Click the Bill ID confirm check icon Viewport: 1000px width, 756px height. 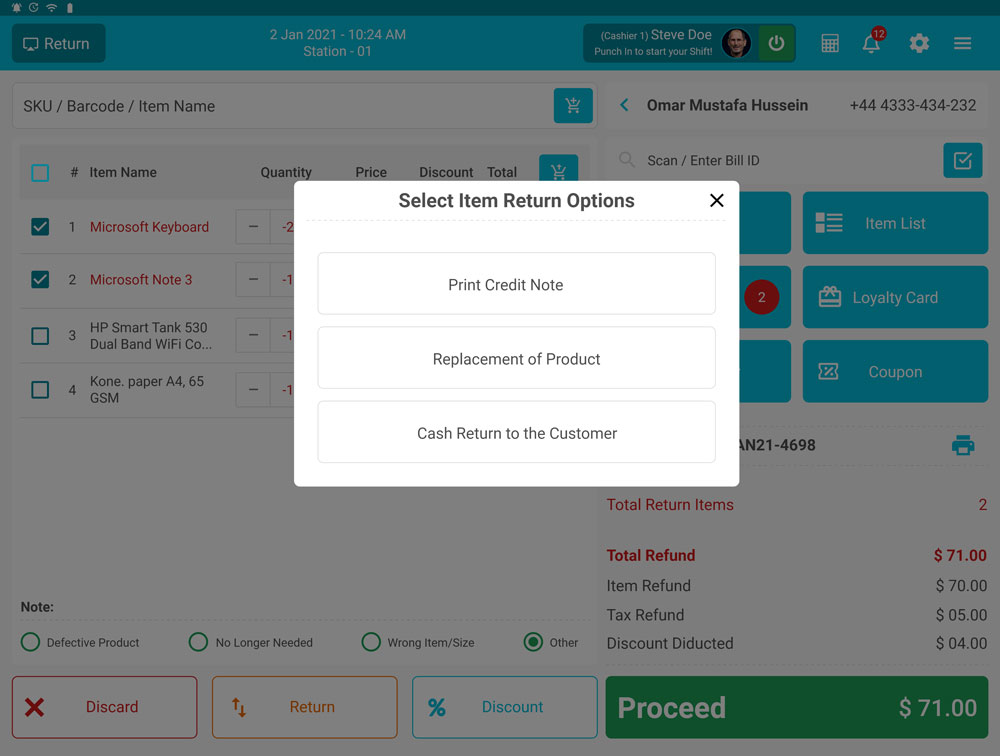coord(962,161)
